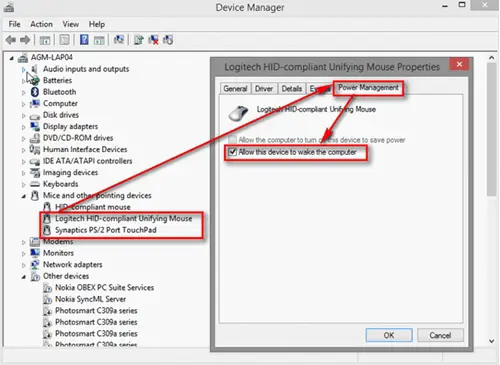Click the Show/Hide console tree toolbar icon

pos(45,40)
